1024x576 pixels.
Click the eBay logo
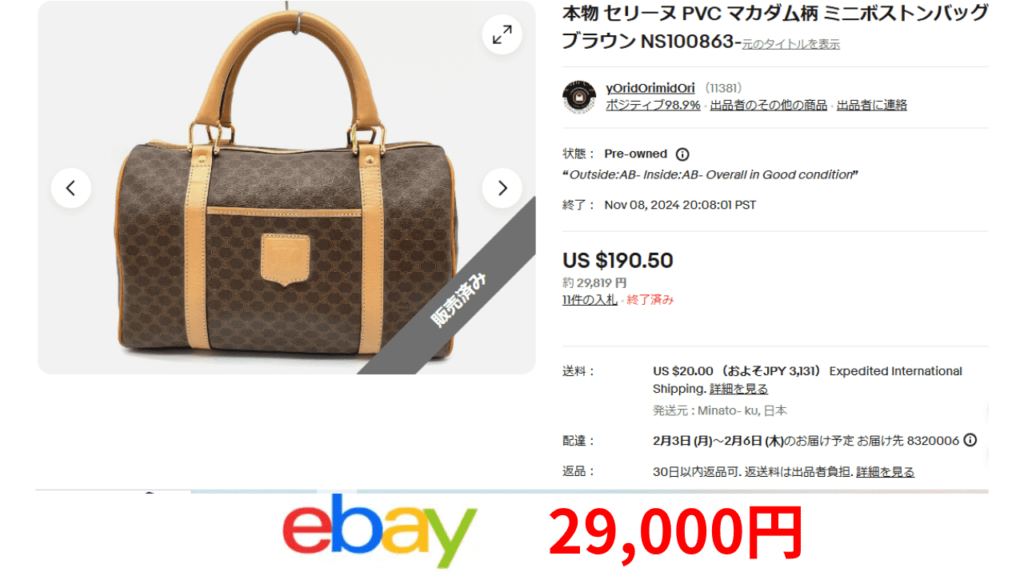[x=379, y=530]
